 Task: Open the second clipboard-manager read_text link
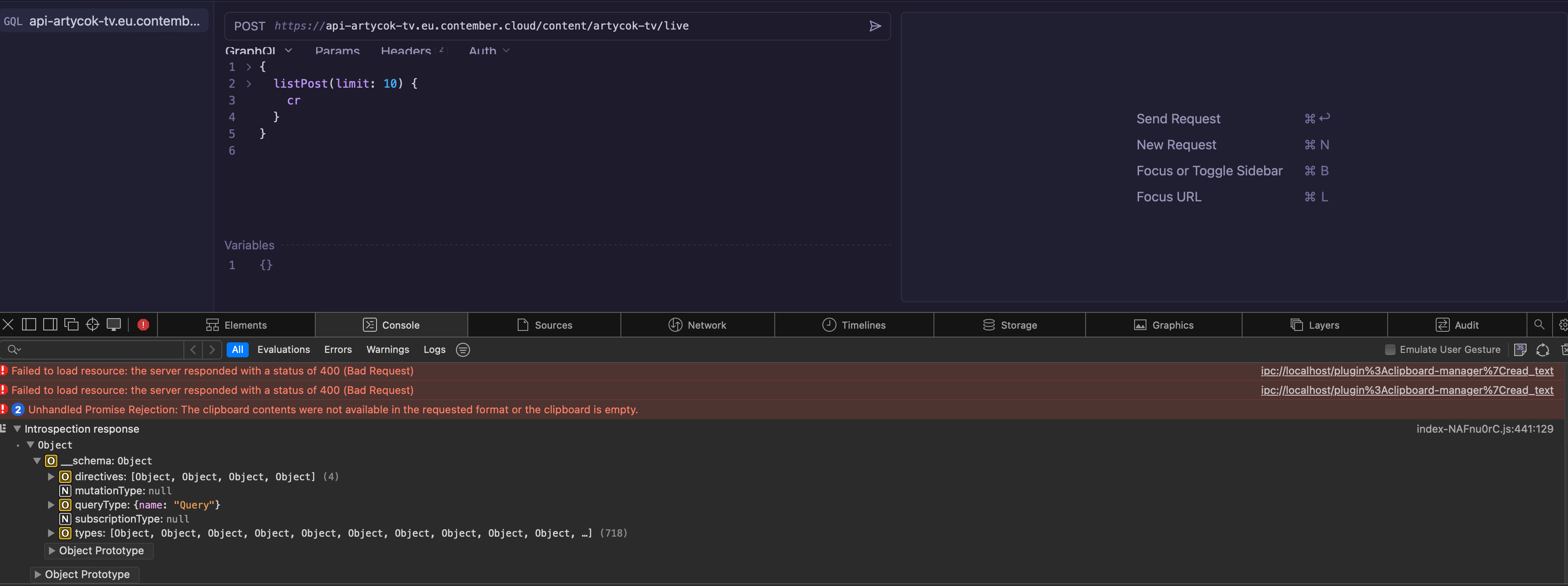click(x=1407, y=390)
